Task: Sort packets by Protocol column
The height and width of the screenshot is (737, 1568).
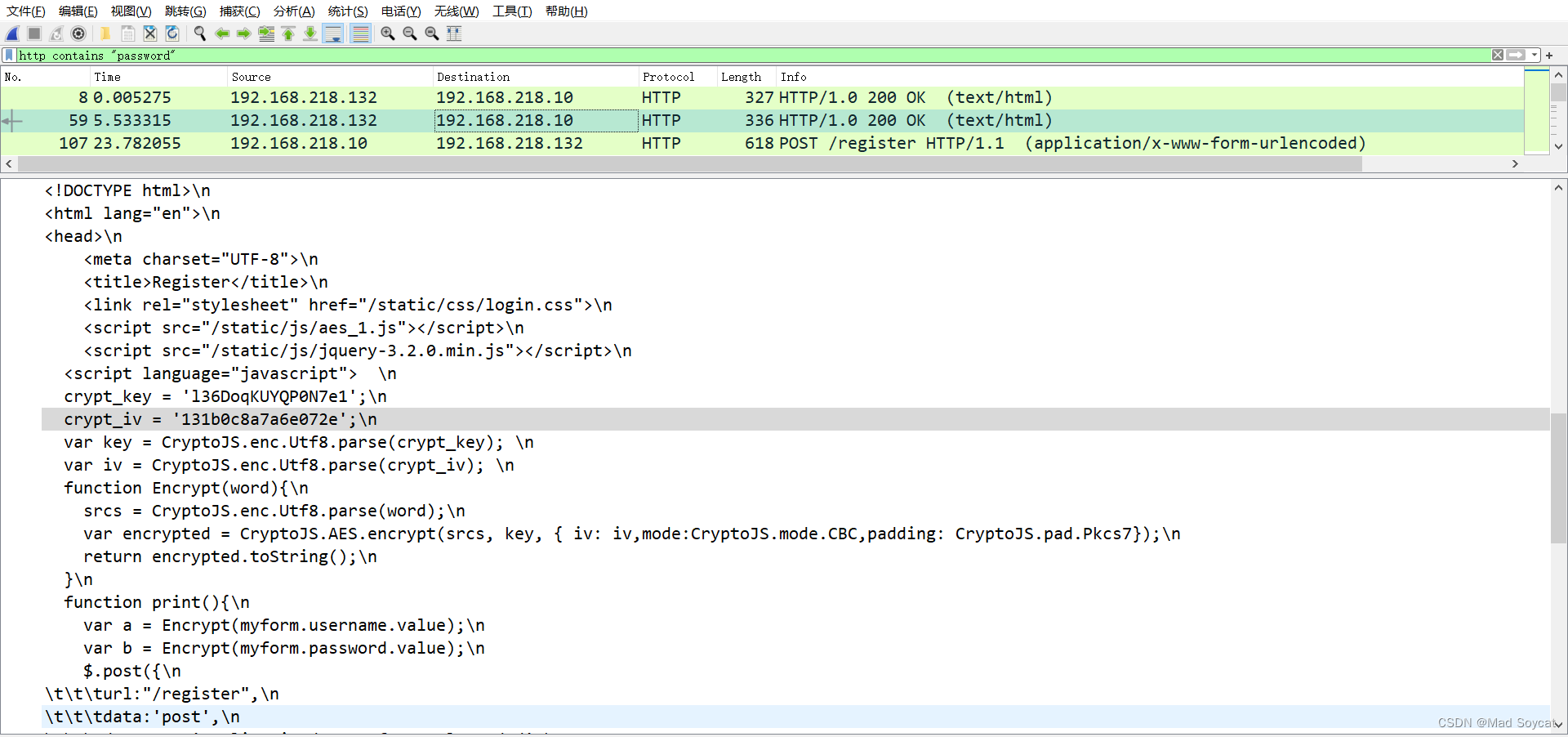Action: pyautogui.click(x=678, y=77)
